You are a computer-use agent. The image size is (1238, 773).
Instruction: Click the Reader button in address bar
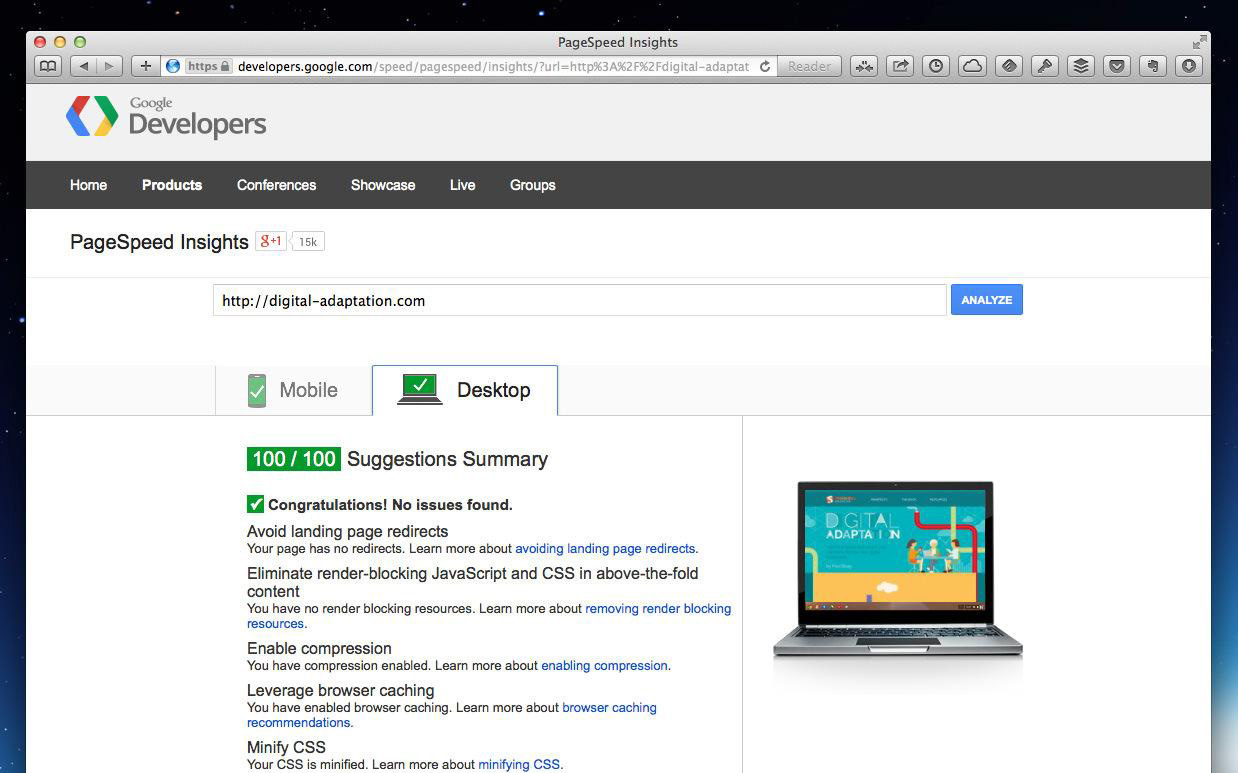click(809, 66)
